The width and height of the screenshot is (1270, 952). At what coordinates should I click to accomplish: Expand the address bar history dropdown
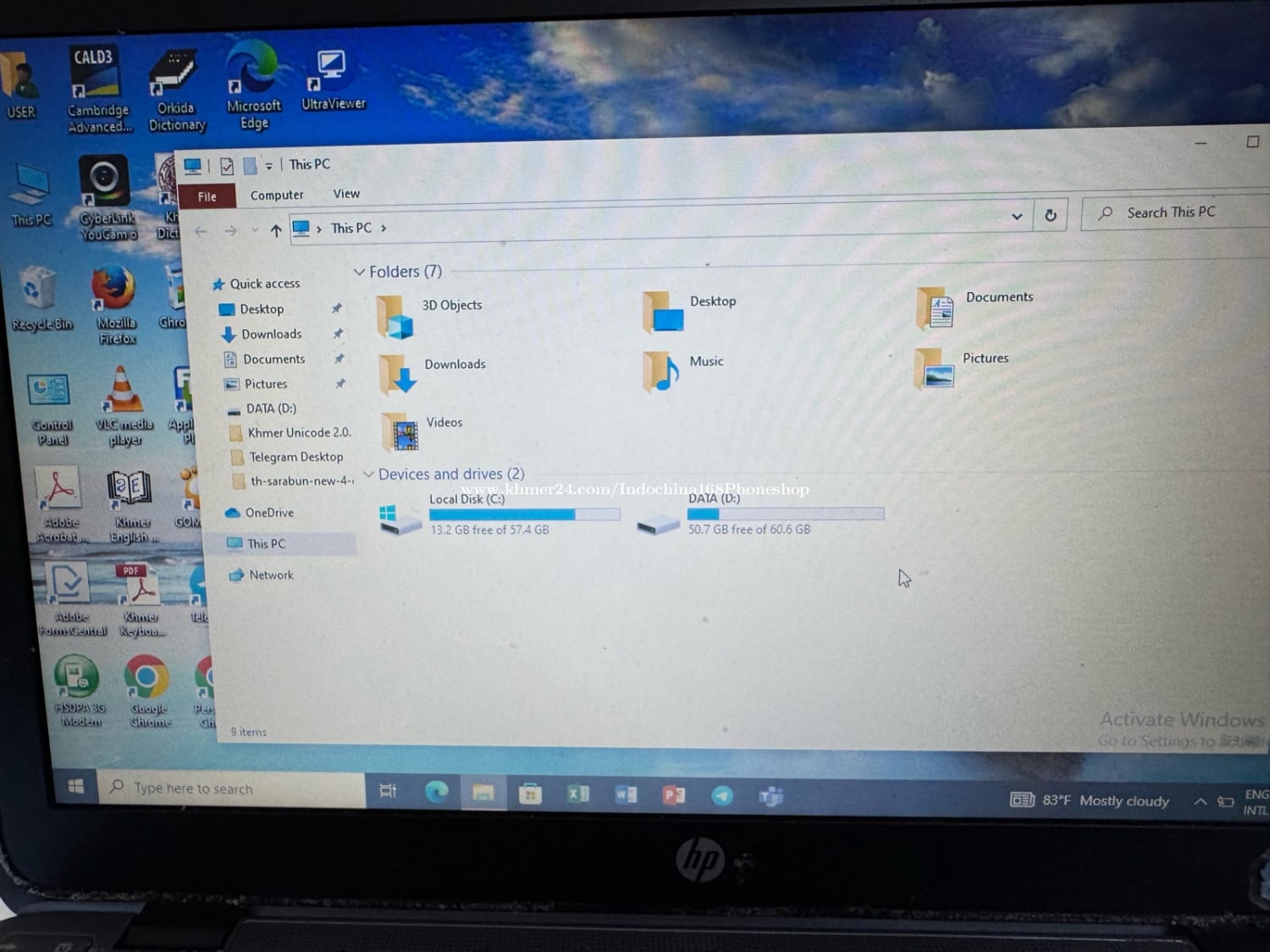pos(1017,217)
